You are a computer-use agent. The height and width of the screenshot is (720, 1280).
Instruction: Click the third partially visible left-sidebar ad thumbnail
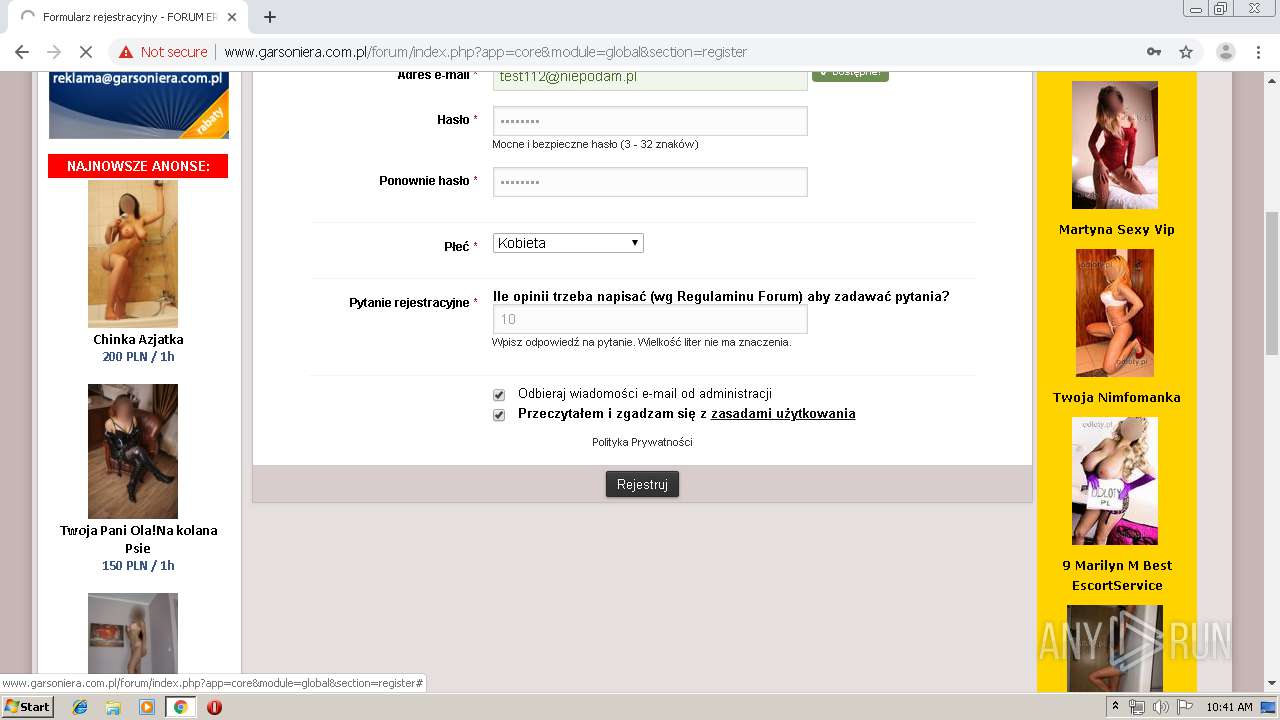click(133, 632)
